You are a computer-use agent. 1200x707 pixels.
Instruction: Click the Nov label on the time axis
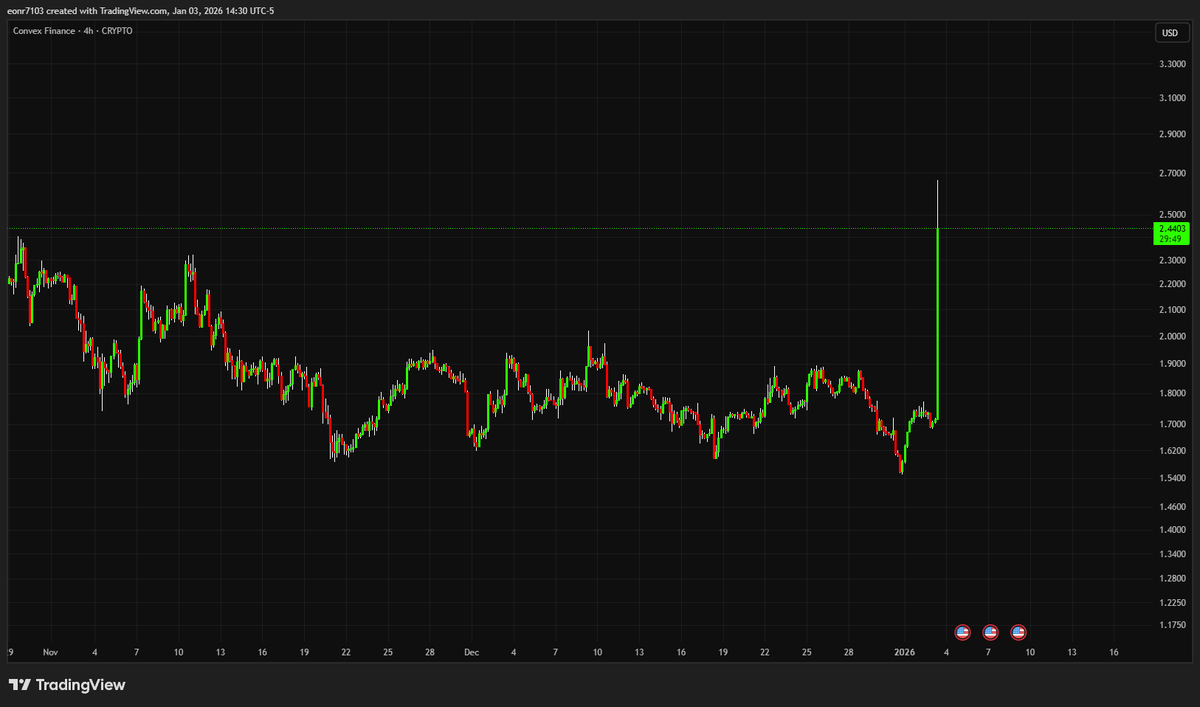pyautogui.click(x=50, y=652)
